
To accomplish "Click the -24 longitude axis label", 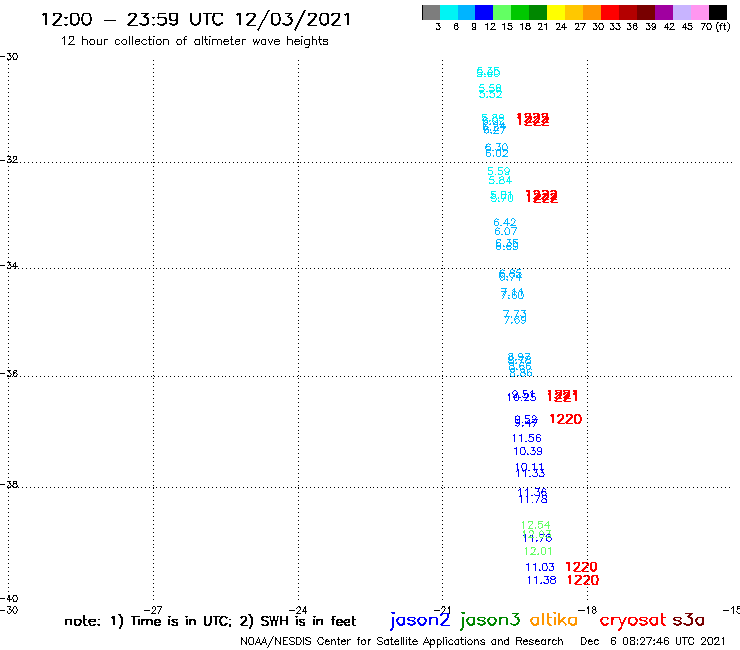I will tap(298, 610).
